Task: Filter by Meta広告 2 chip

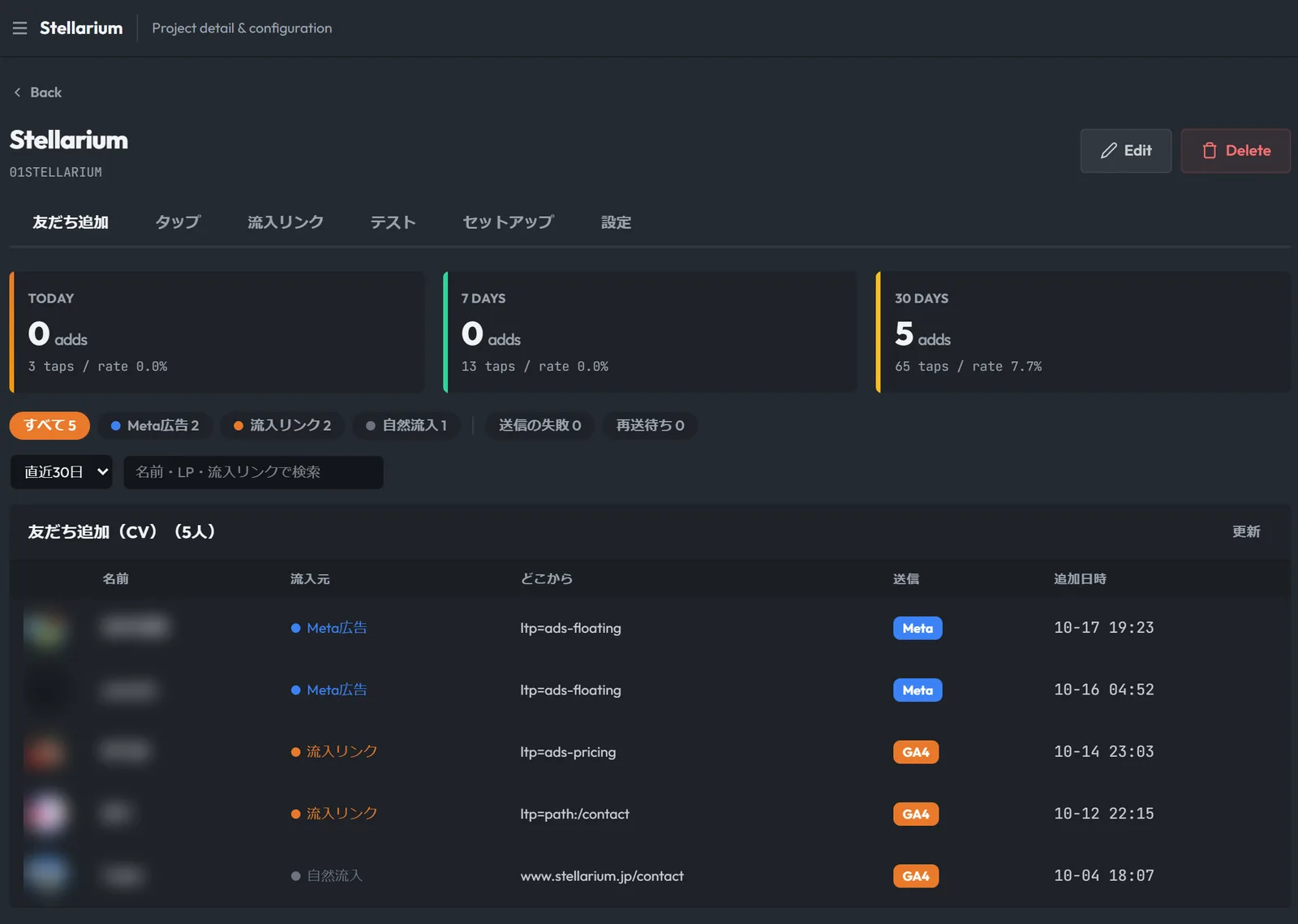Action: [155, 425]
